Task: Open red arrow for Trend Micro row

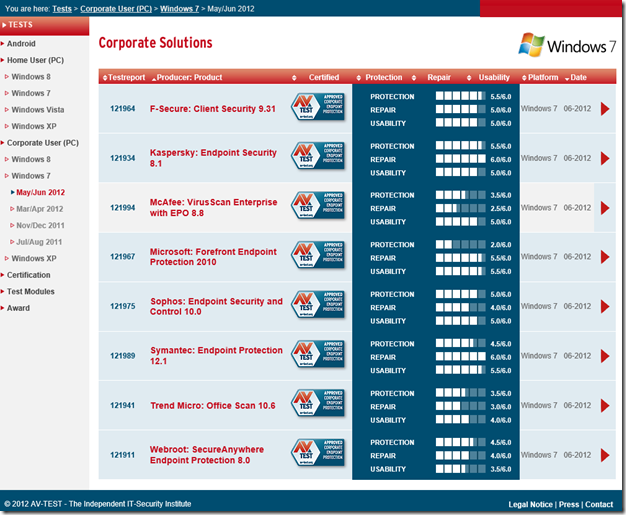Action: coord(605,405)
